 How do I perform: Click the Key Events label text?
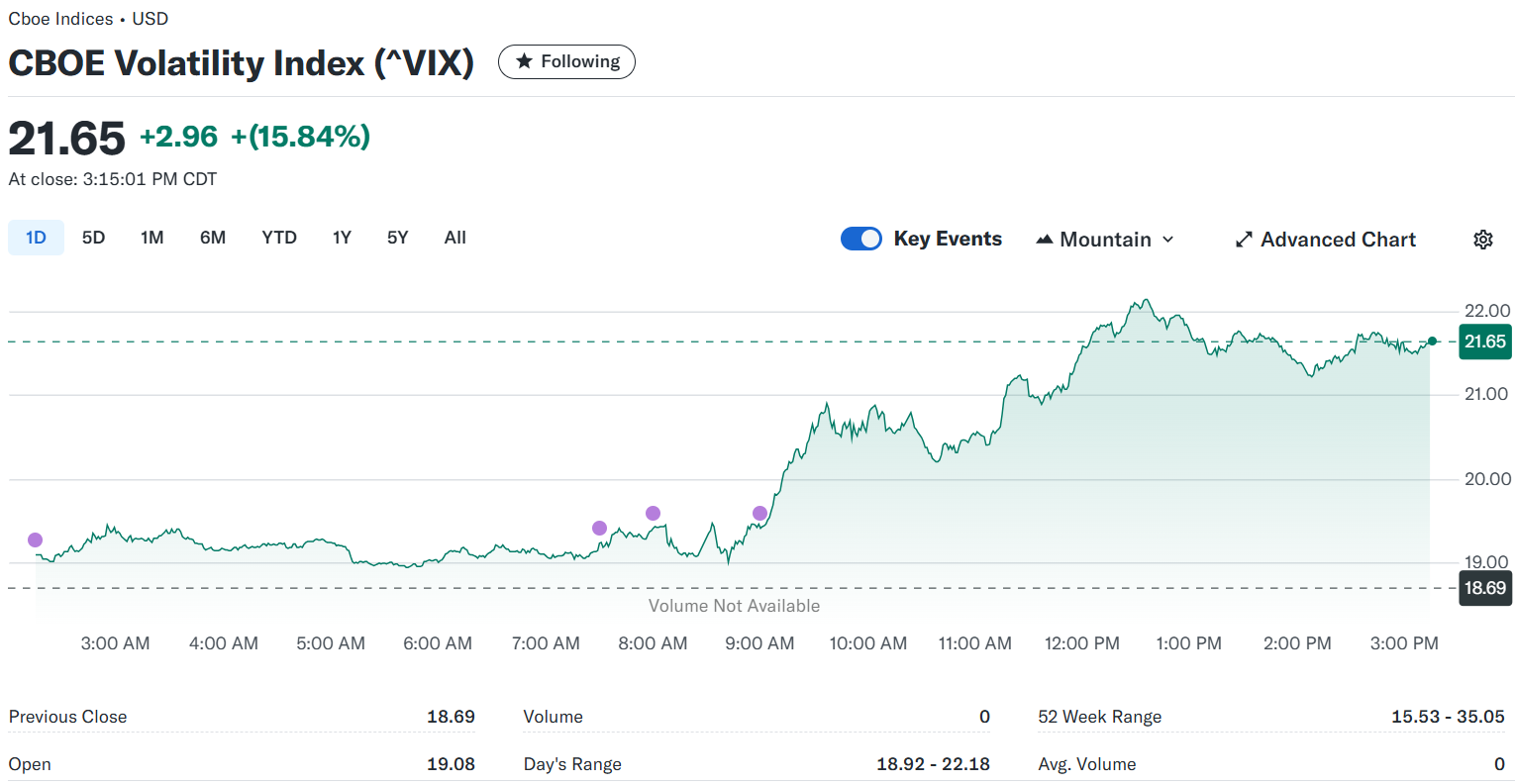click(x=948, y=239)
